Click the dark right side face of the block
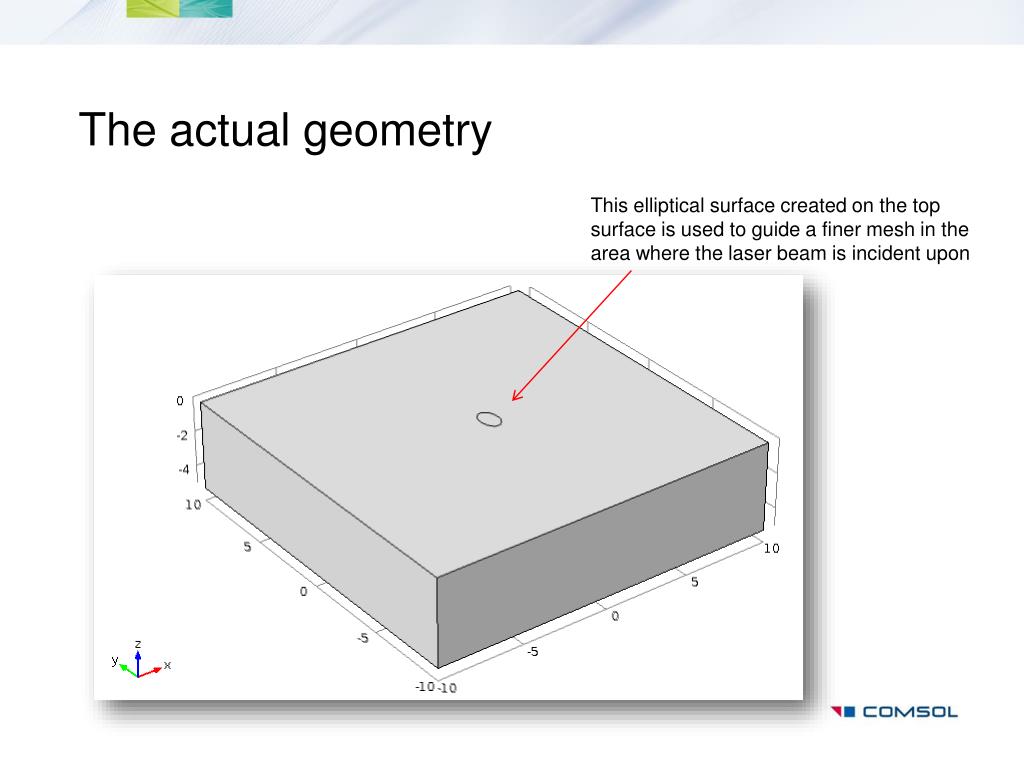Viewport: 1024px width, 768px height. (602, 557)
